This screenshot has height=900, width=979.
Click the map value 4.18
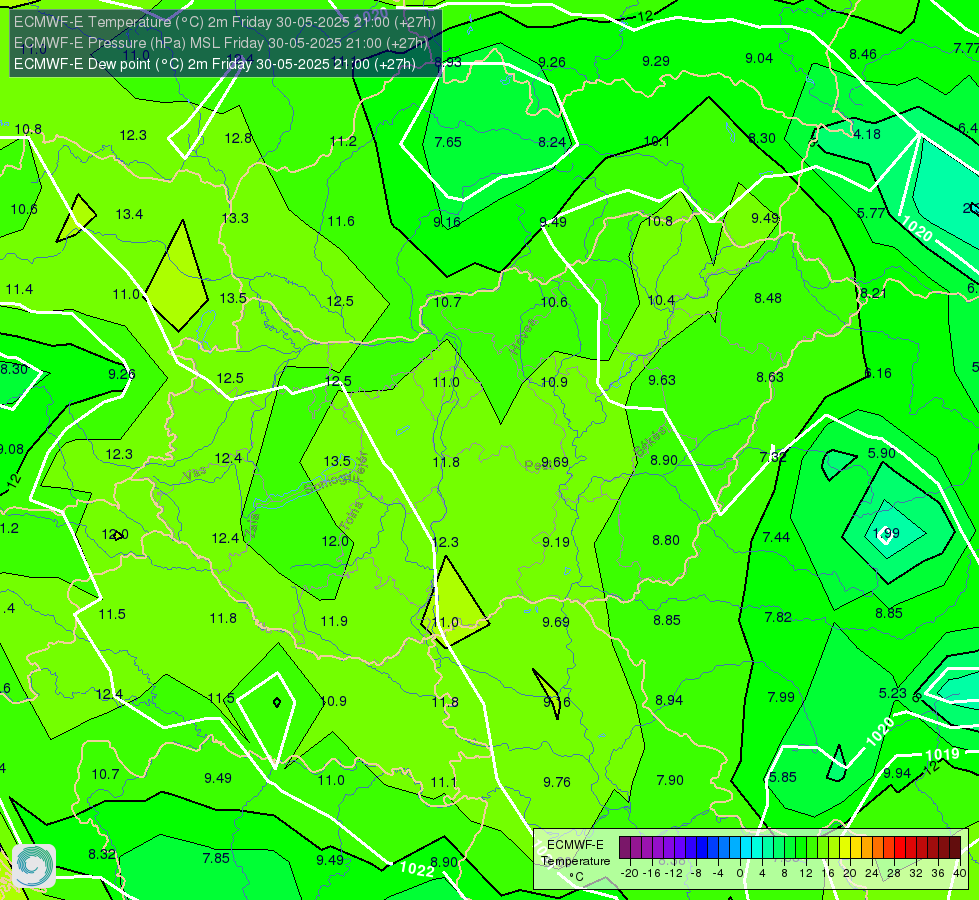click(867, 134)
